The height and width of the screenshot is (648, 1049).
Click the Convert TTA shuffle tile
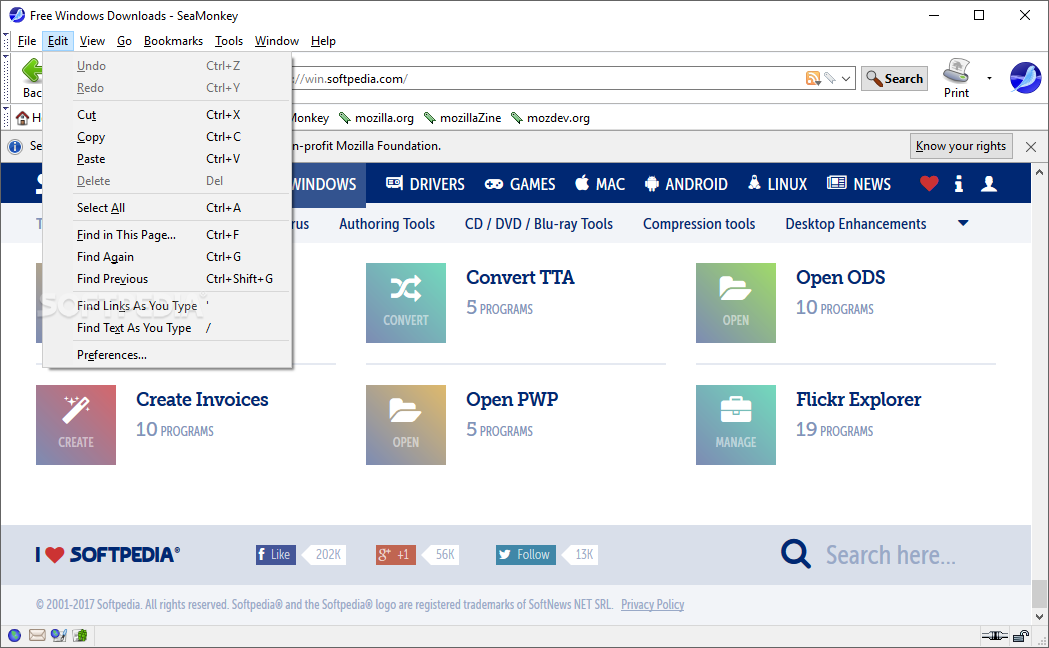tap(405, 303)
